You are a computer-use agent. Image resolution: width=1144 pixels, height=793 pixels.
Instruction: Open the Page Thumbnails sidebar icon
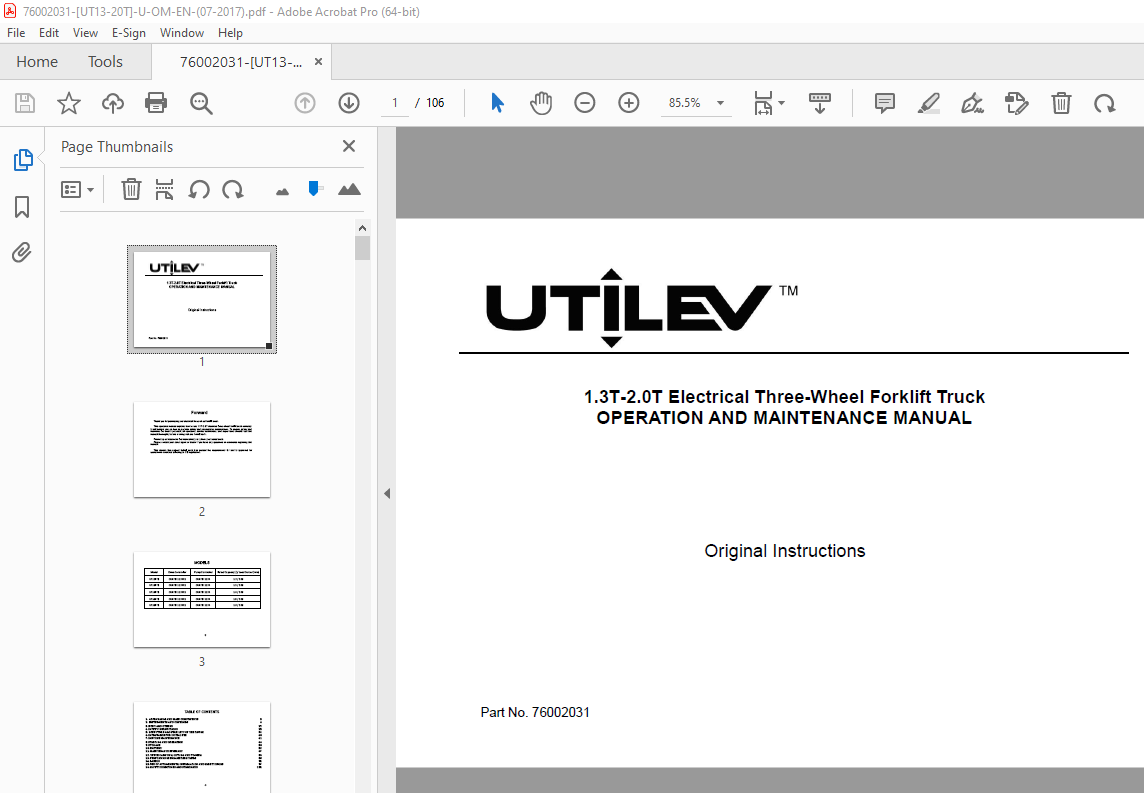tap(23, 160)
